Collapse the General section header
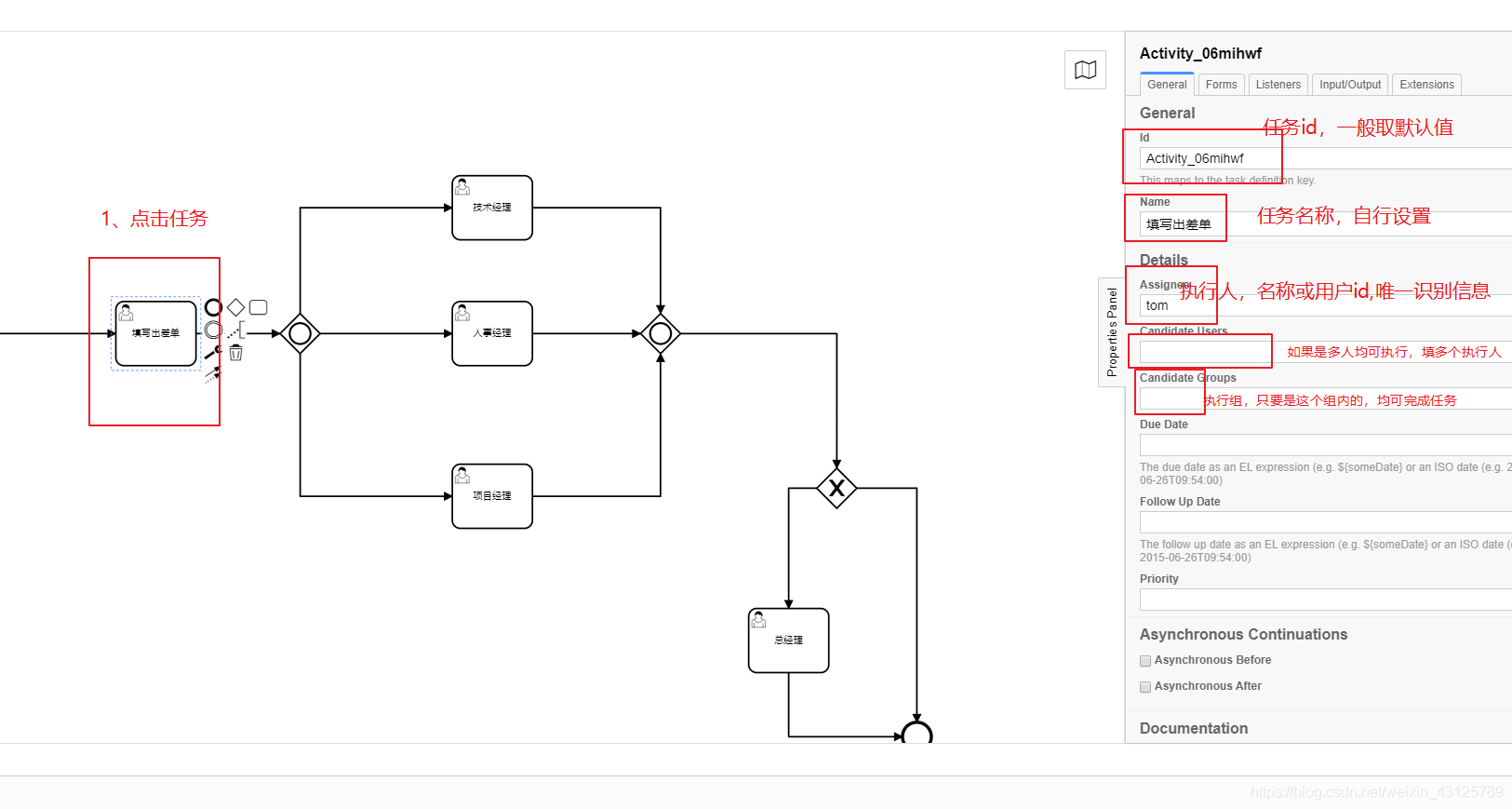1512x809 pixels. click(1167, 113)
